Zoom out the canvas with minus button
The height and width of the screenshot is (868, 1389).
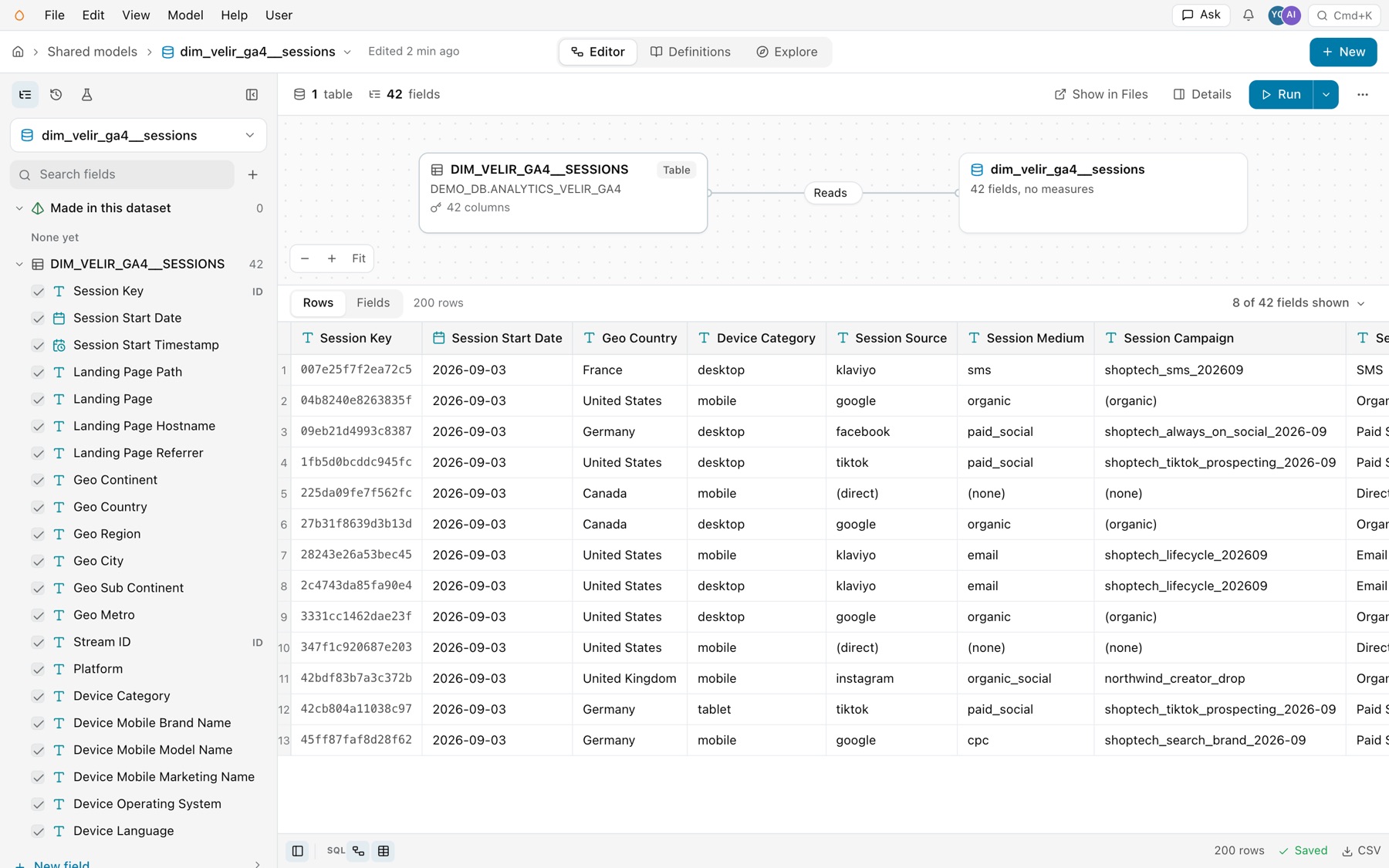[305, 258]
